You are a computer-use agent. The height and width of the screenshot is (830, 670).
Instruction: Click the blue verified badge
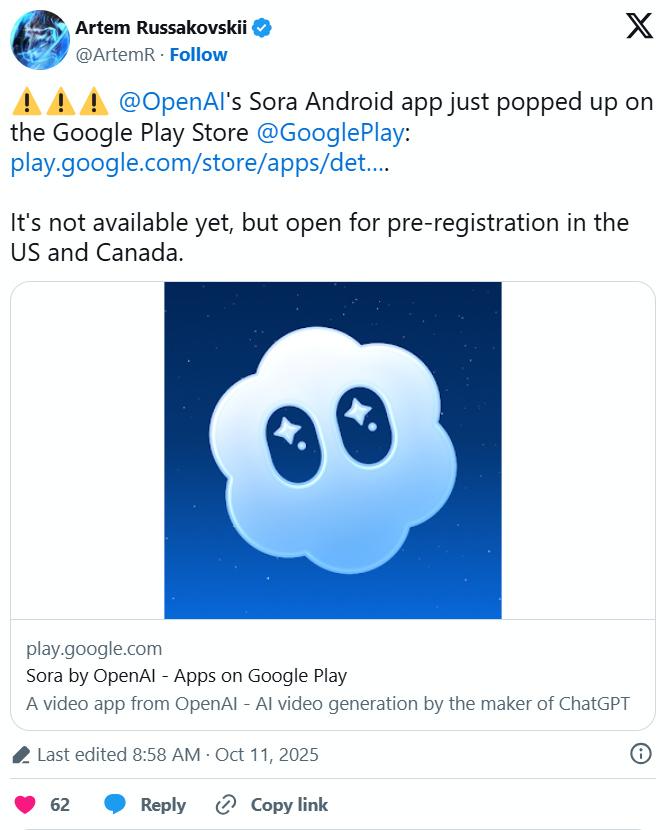click(x=262, y=27)
